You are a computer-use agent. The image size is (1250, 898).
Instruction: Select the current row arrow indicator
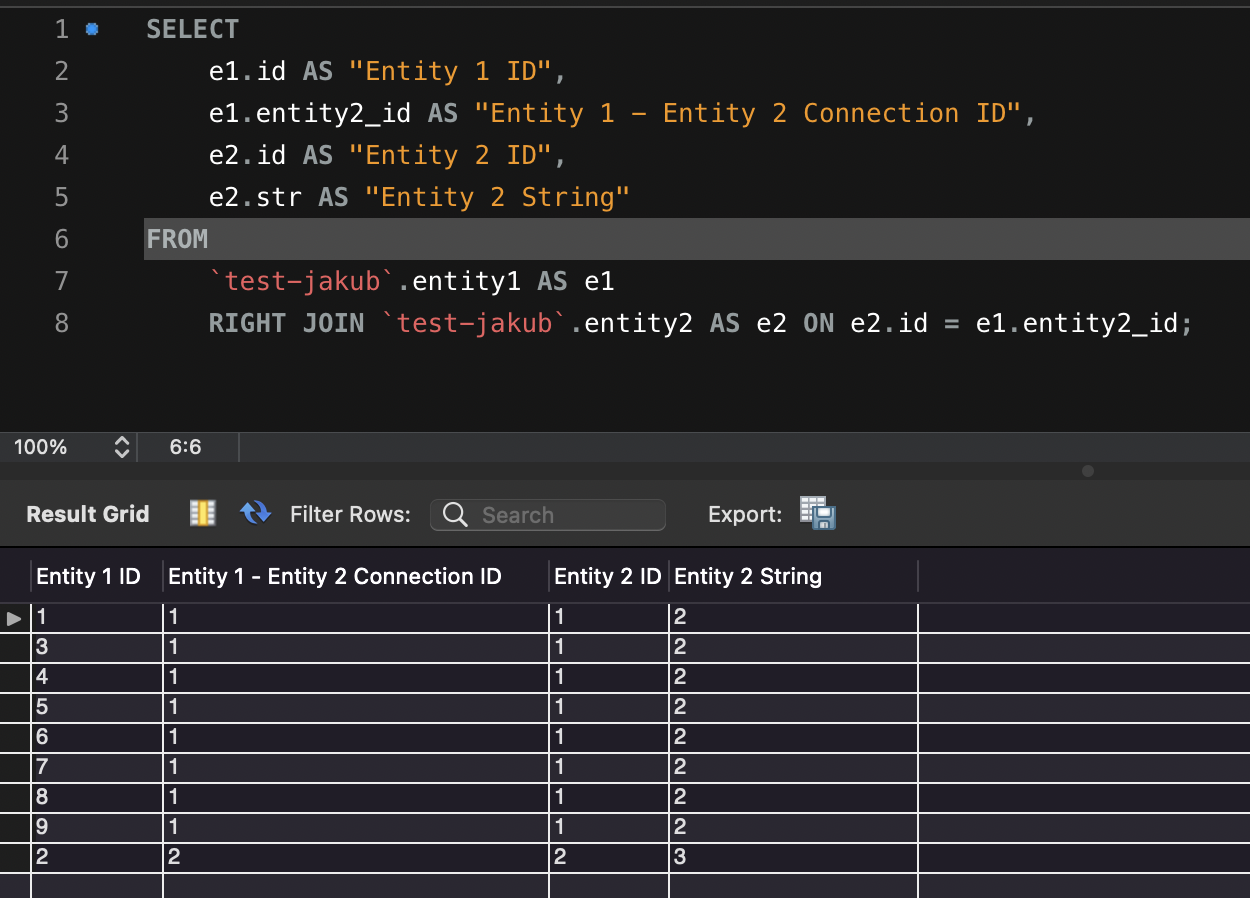(x=14, y=619)
